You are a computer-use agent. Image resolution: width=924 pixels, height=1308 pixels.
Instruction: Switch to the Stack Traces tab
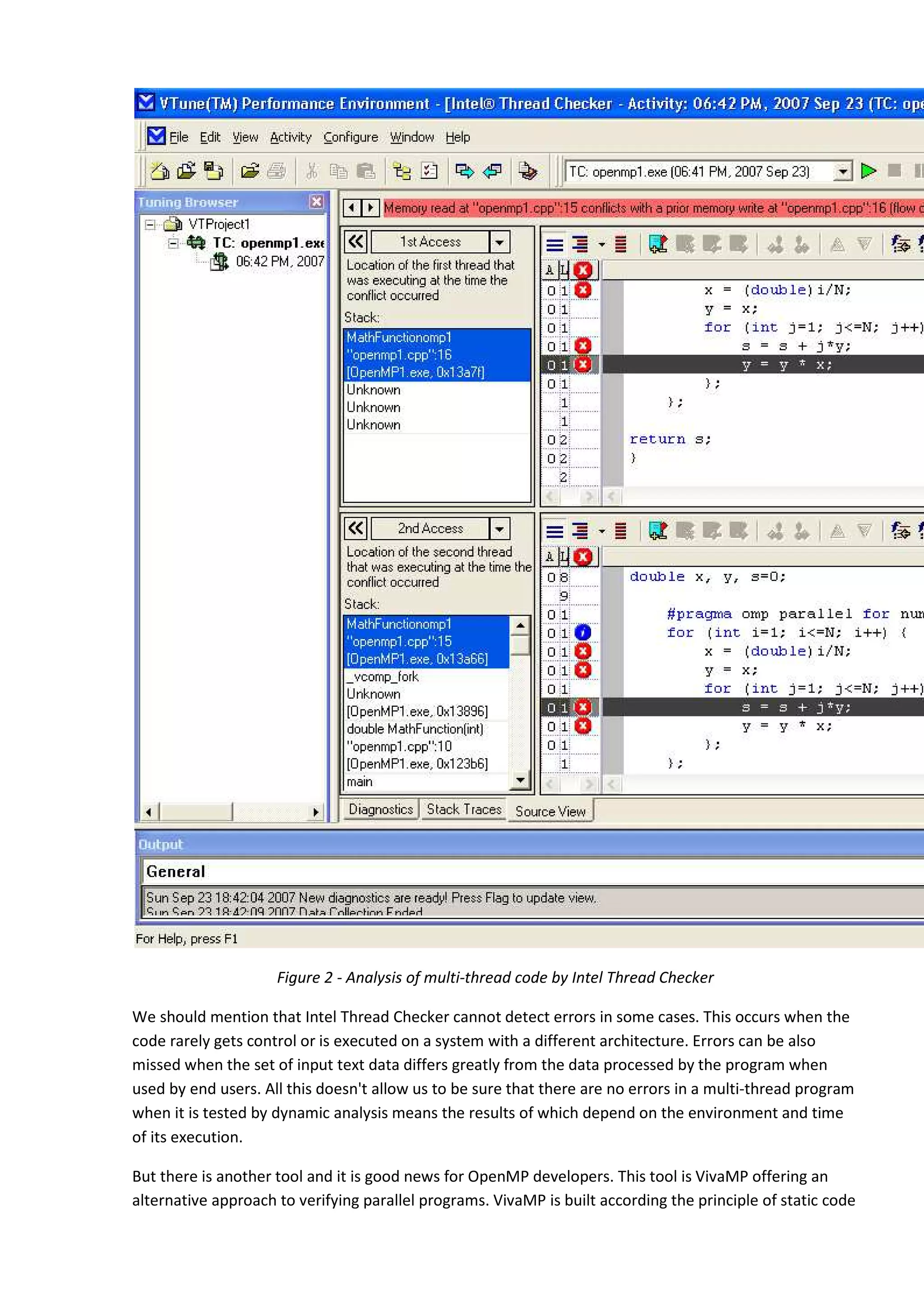point(464,810)
